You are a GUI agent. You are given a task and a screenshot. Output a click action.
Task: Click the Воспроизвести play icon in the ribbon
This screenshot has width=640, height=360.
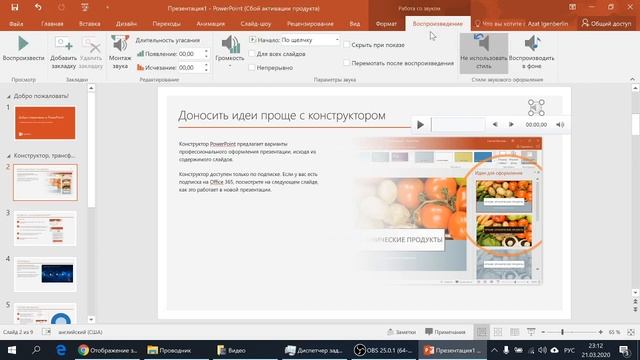(23, 44)
